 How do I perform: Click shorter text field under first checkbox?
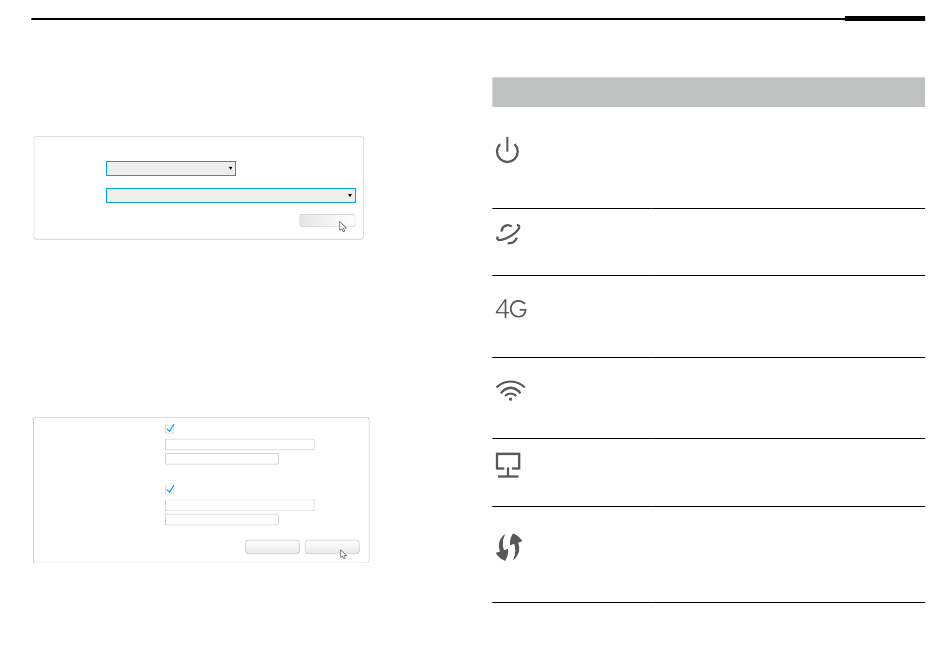pos(221,459)
